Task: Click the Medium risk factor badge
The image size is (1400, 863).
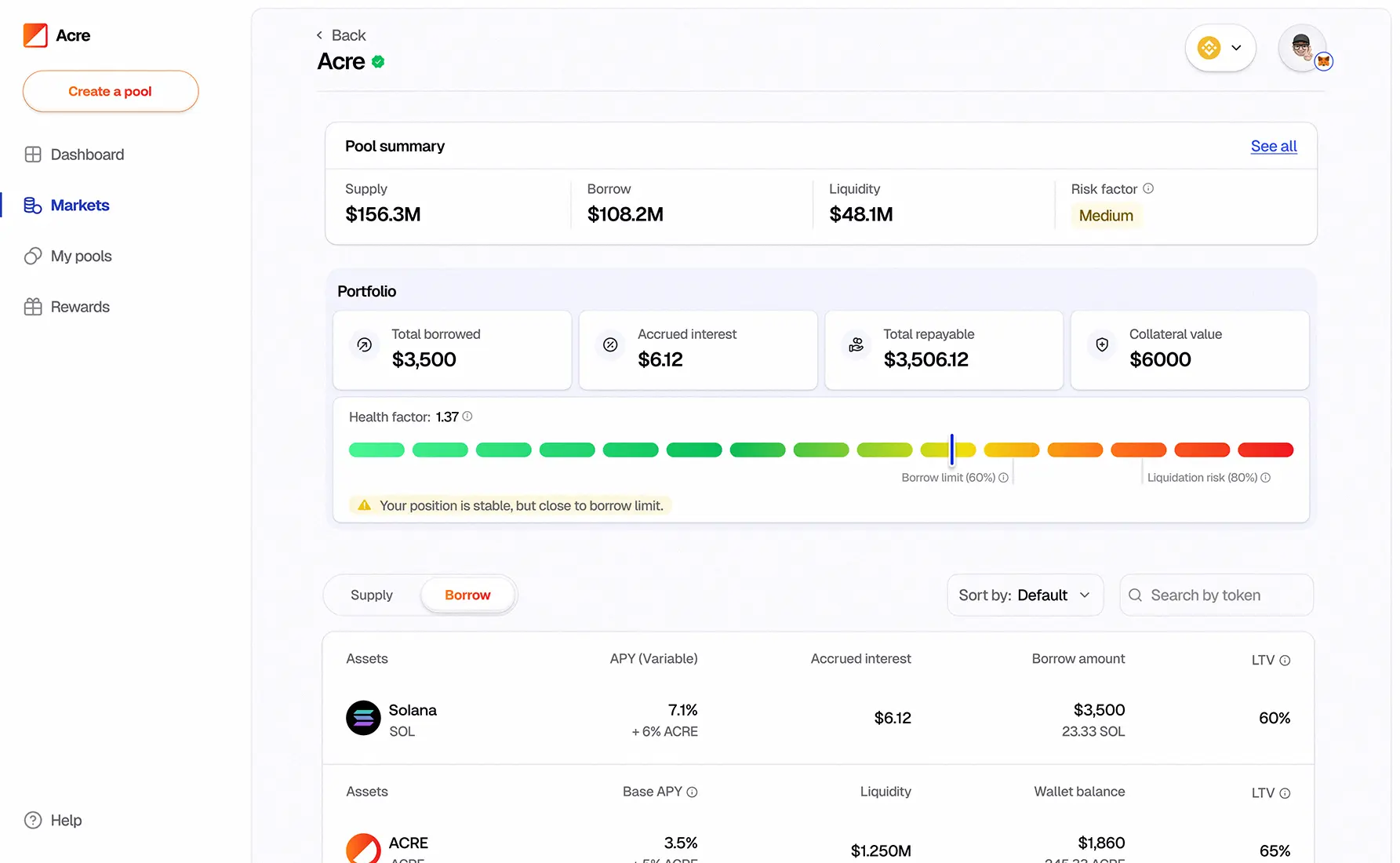Action: [x=1106, y=216]
